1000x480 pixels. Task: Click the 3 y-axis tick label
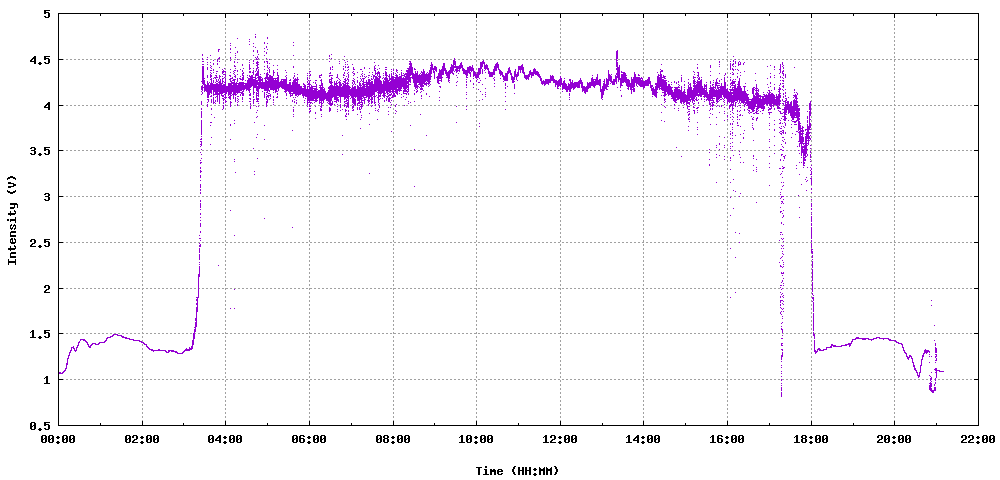tap(47, 197)
